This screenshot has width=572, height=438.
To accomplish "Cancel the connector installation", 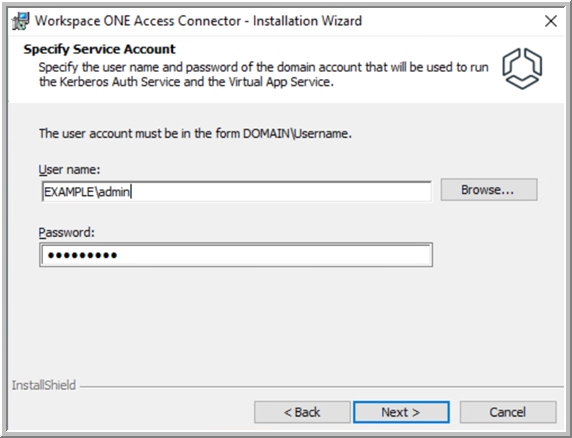I will [x=508, y=412].
